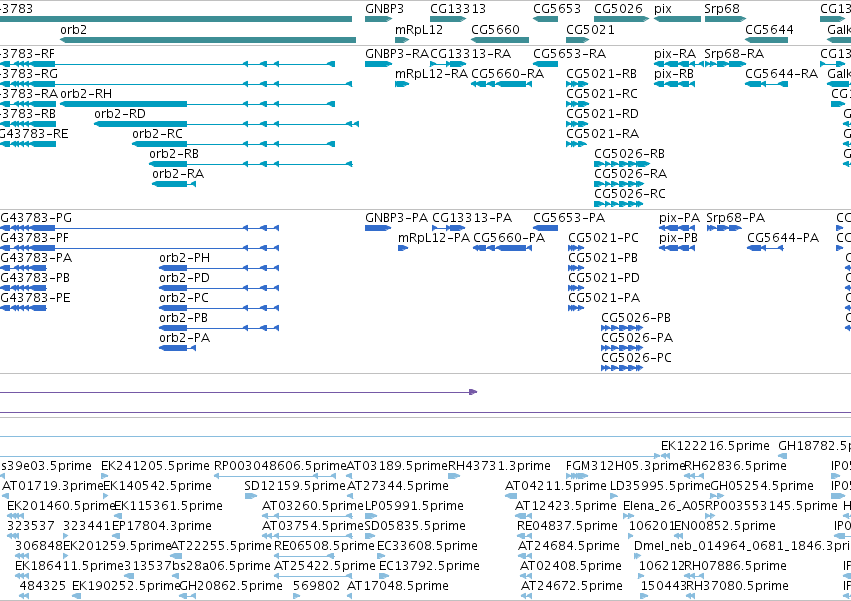Select the CG5021-RC transcript label

[x=602, y=93]
